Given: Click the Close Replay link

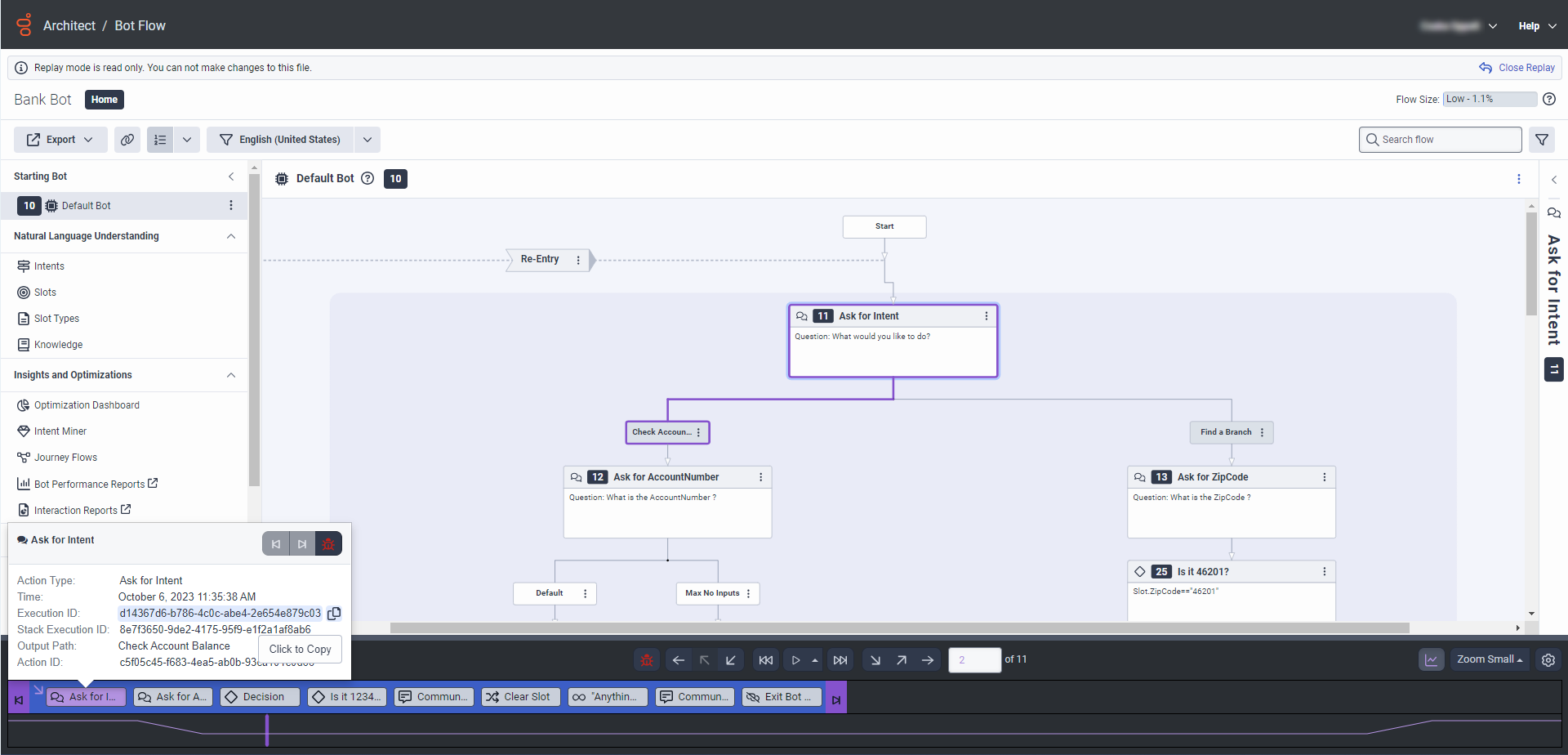Looking at the screenshot, I should [1517, 68].
